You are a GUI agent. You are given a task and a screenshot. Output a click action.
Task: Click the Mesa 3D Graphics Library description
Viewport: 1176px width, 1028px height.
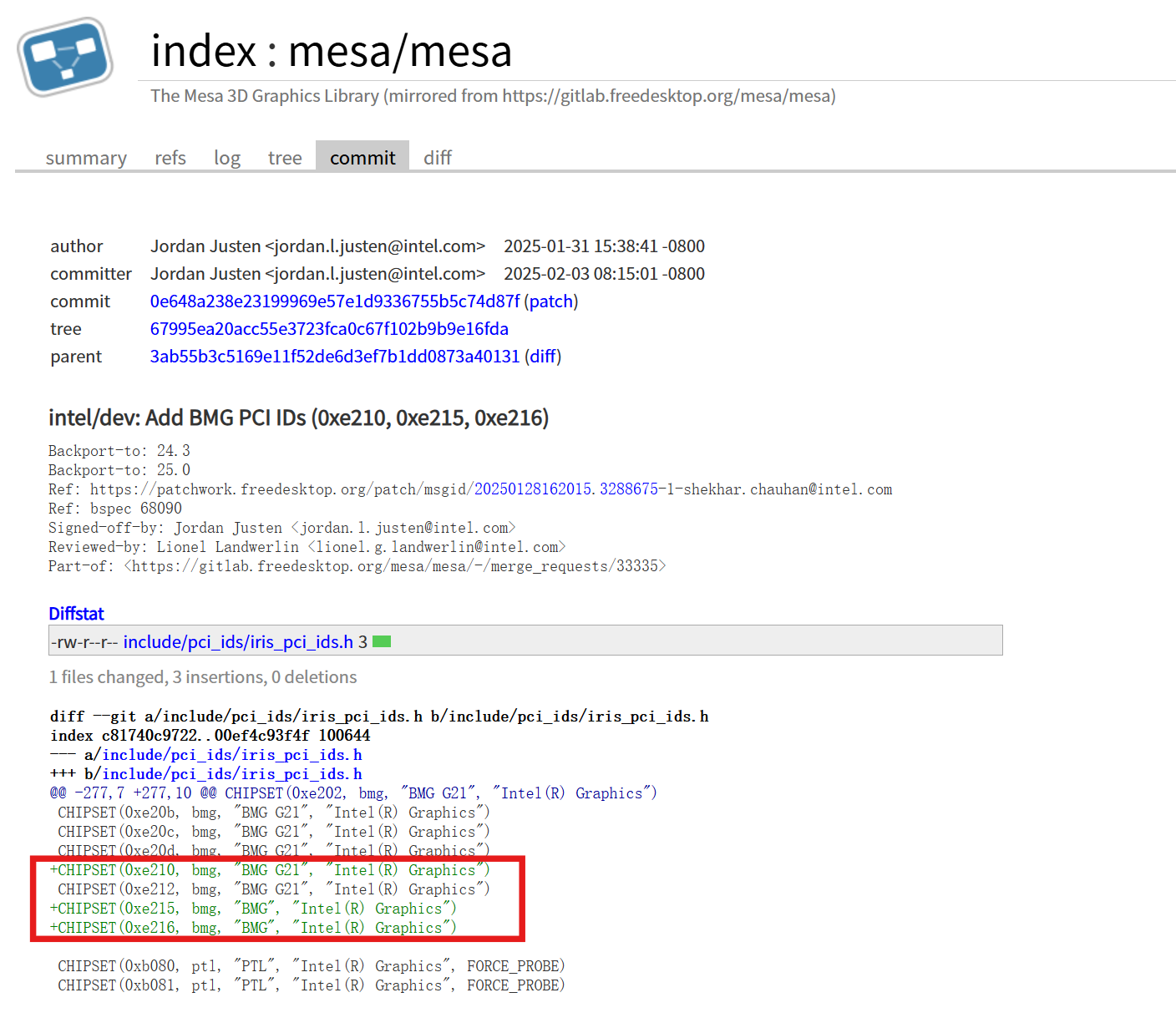(494, 96)
